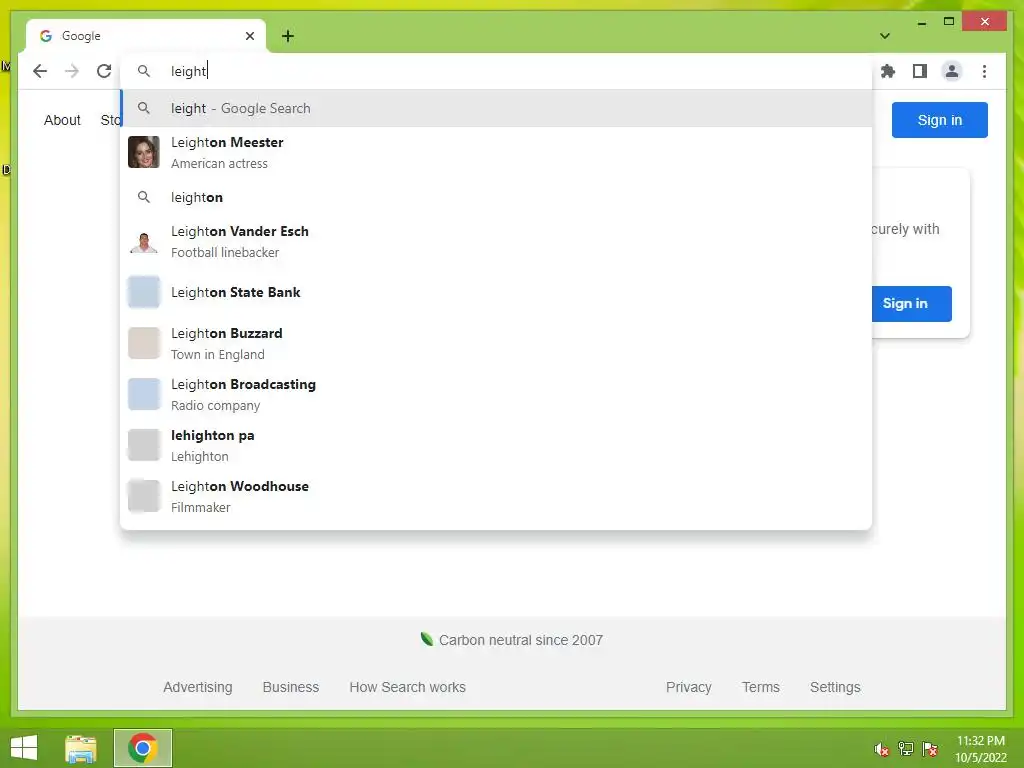Open the Extensions puzzle icon
This screenshot has height=768, width=1024.
[x=888, y=71]
